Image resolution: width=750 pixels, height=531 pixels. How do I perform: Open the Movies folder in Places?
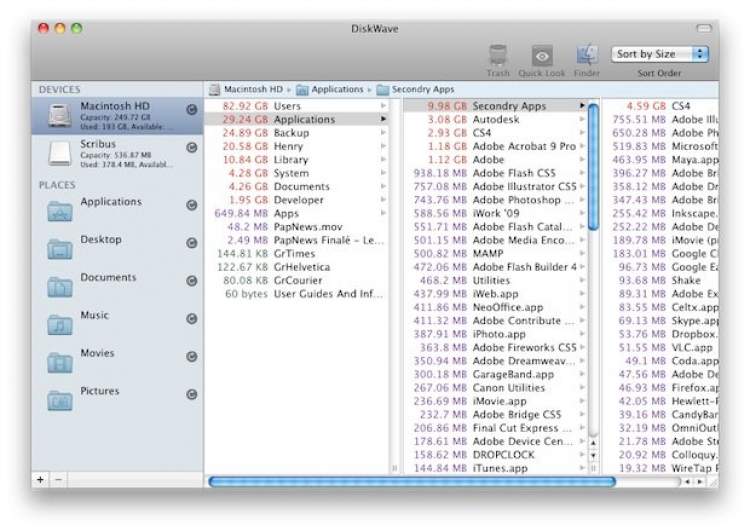(97, 354)
